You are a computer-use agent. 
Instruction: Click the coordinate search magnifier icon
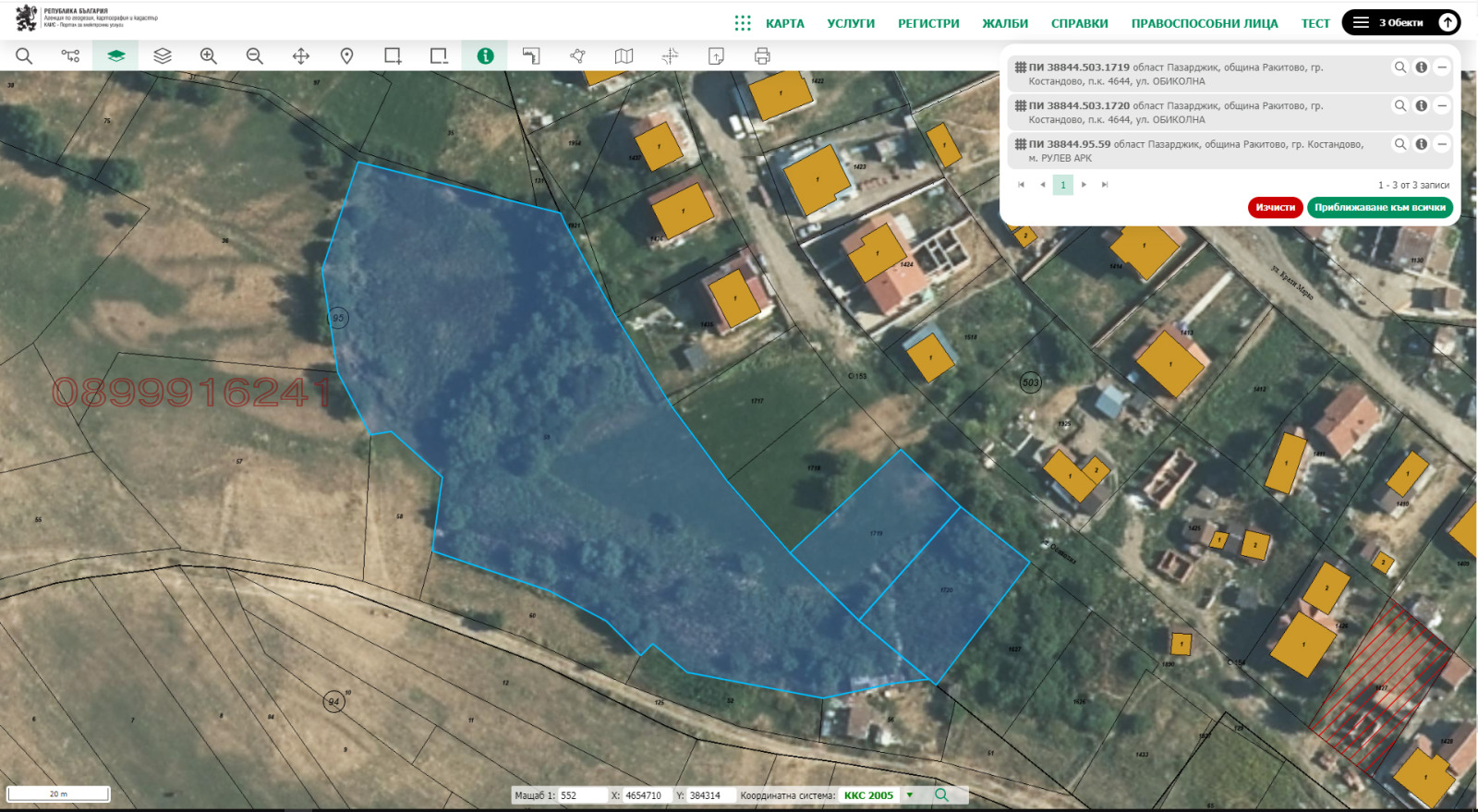tap(941, 795)
